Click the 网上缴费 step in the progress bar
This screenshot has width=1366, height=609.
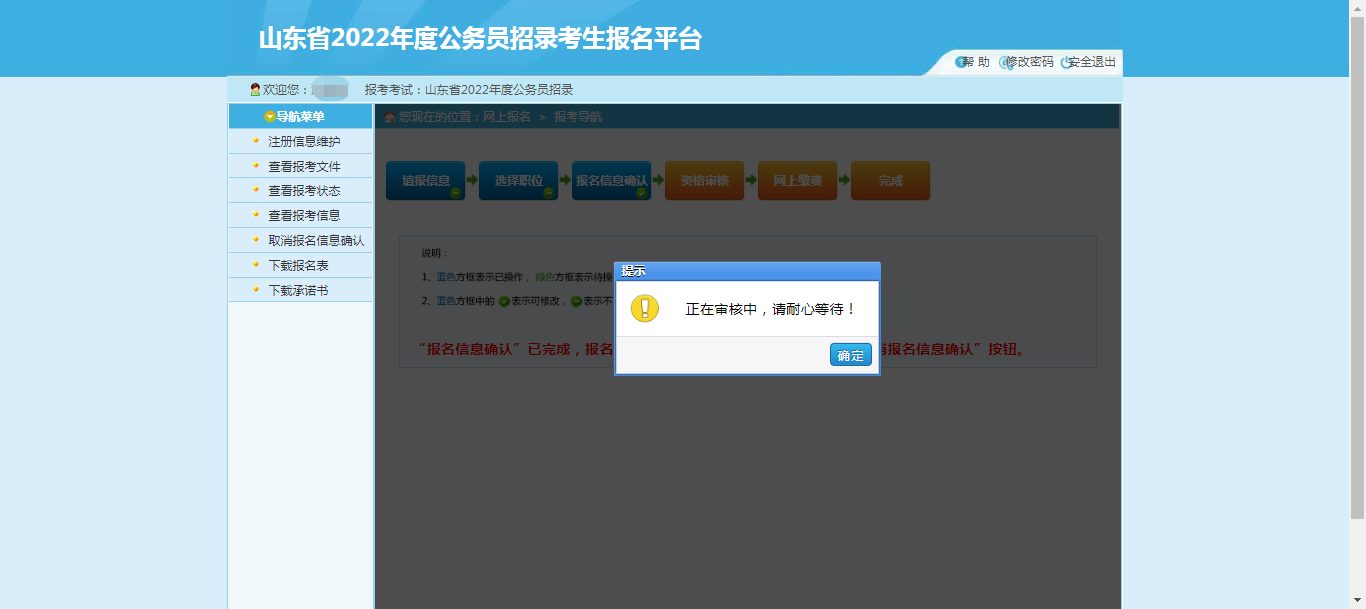point(797,180)
